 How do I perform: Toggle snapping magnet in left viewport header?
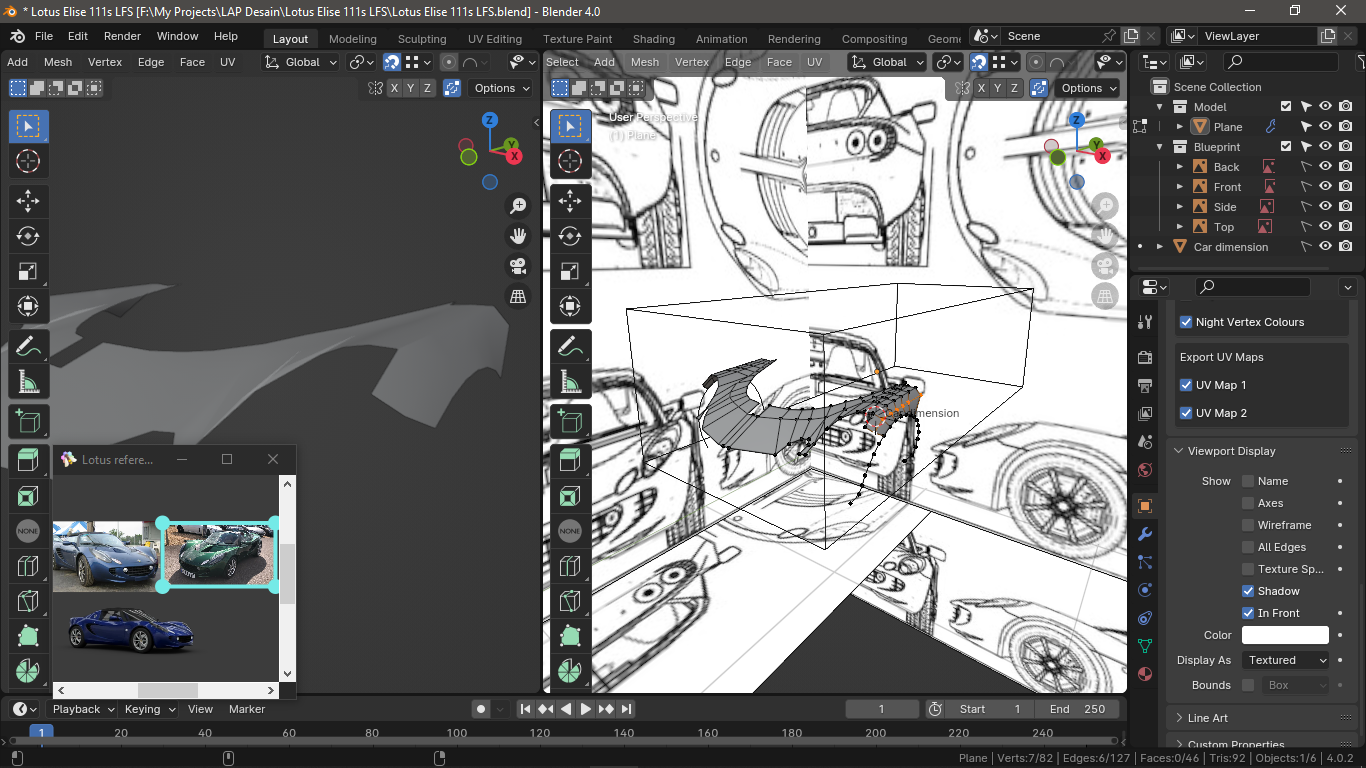(392, 62)
